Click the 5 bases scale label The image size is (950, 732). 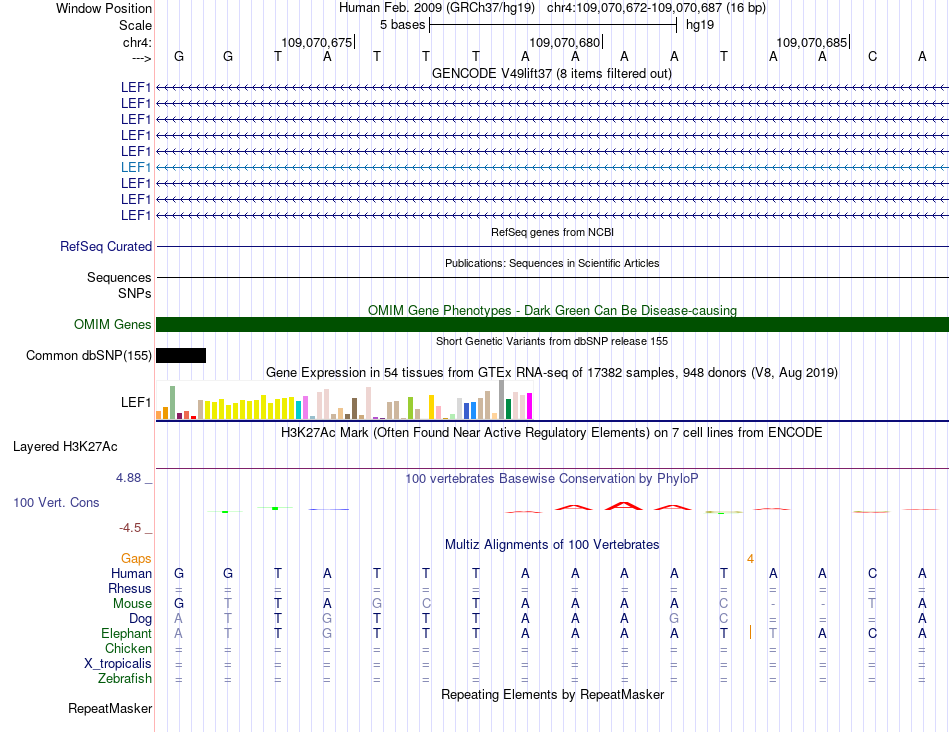[402, 25]
